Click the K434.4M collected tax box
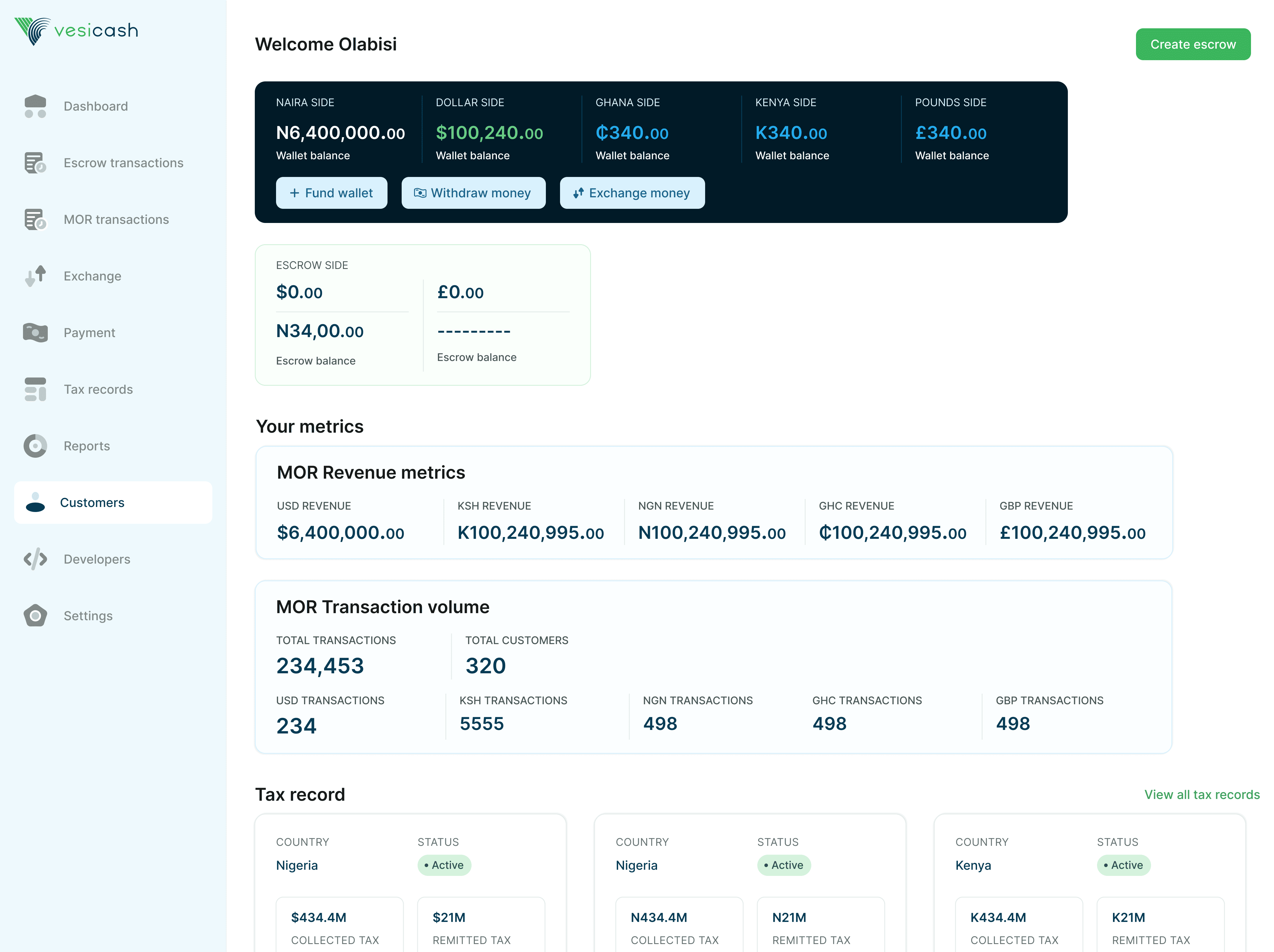The height and width of the screenshot is (952, 1274). (1019, 924)
